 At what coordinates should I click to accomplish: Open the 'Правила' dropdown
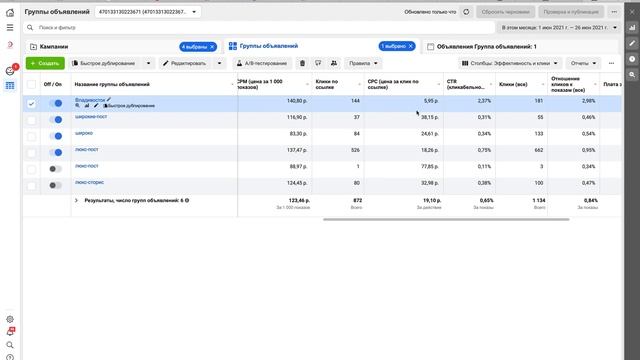(363, 63)
